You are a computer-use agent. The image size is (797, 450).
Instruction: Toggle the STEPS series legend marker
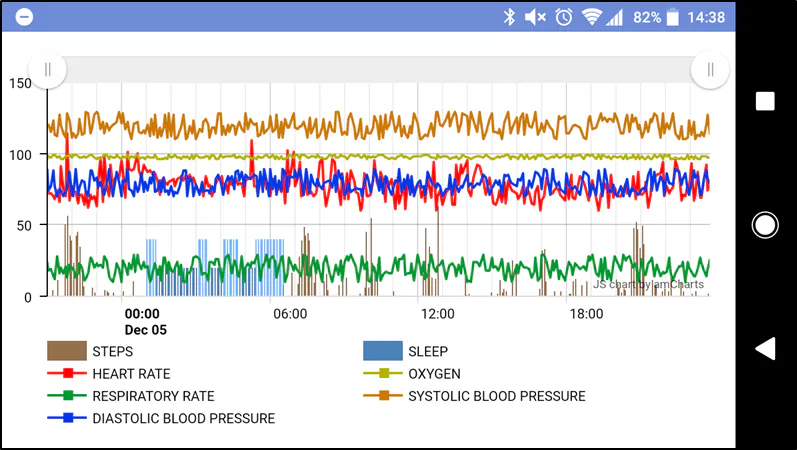(66, 351)
